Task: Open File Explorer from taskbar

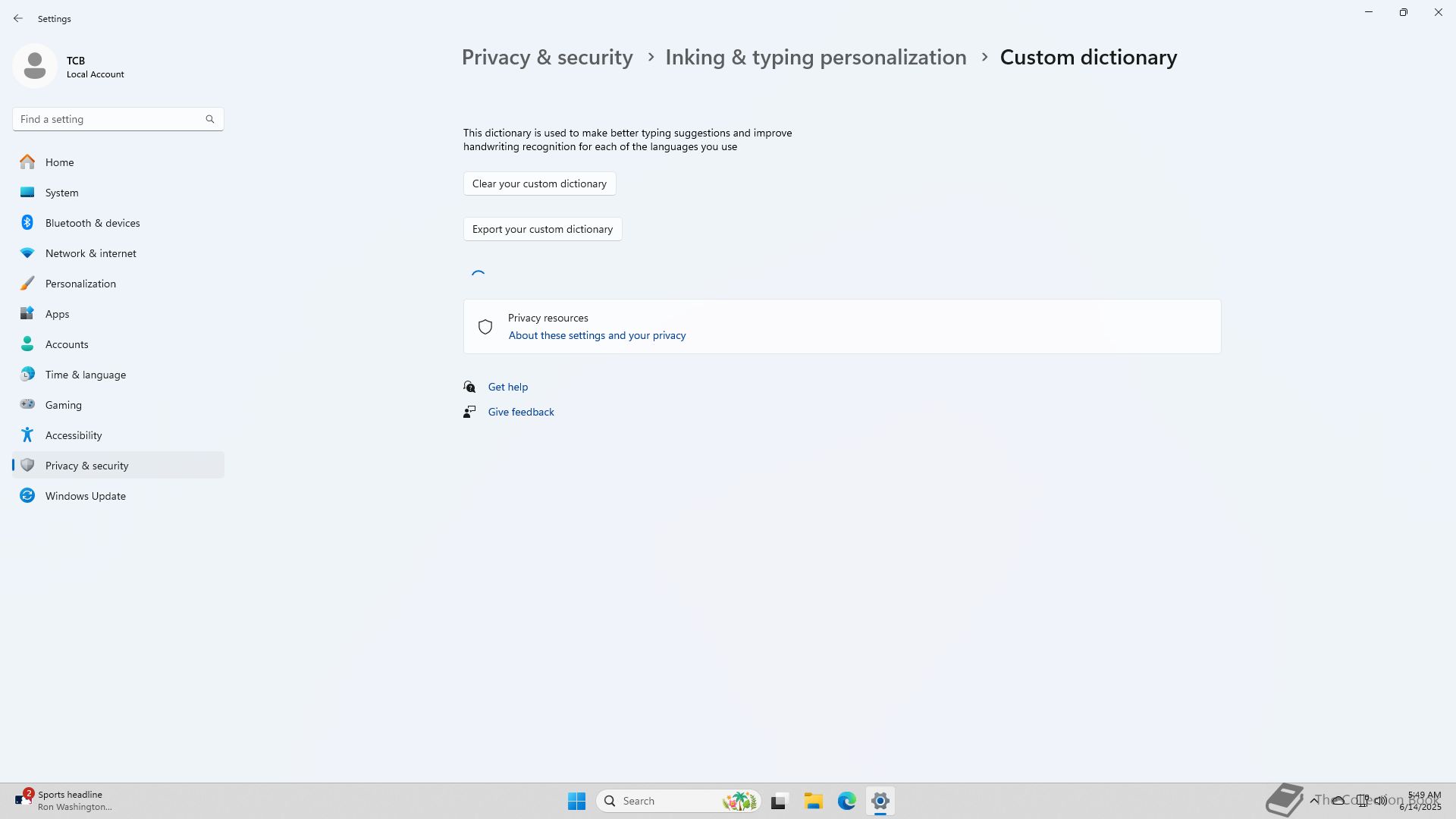Action: click(813, 801)
